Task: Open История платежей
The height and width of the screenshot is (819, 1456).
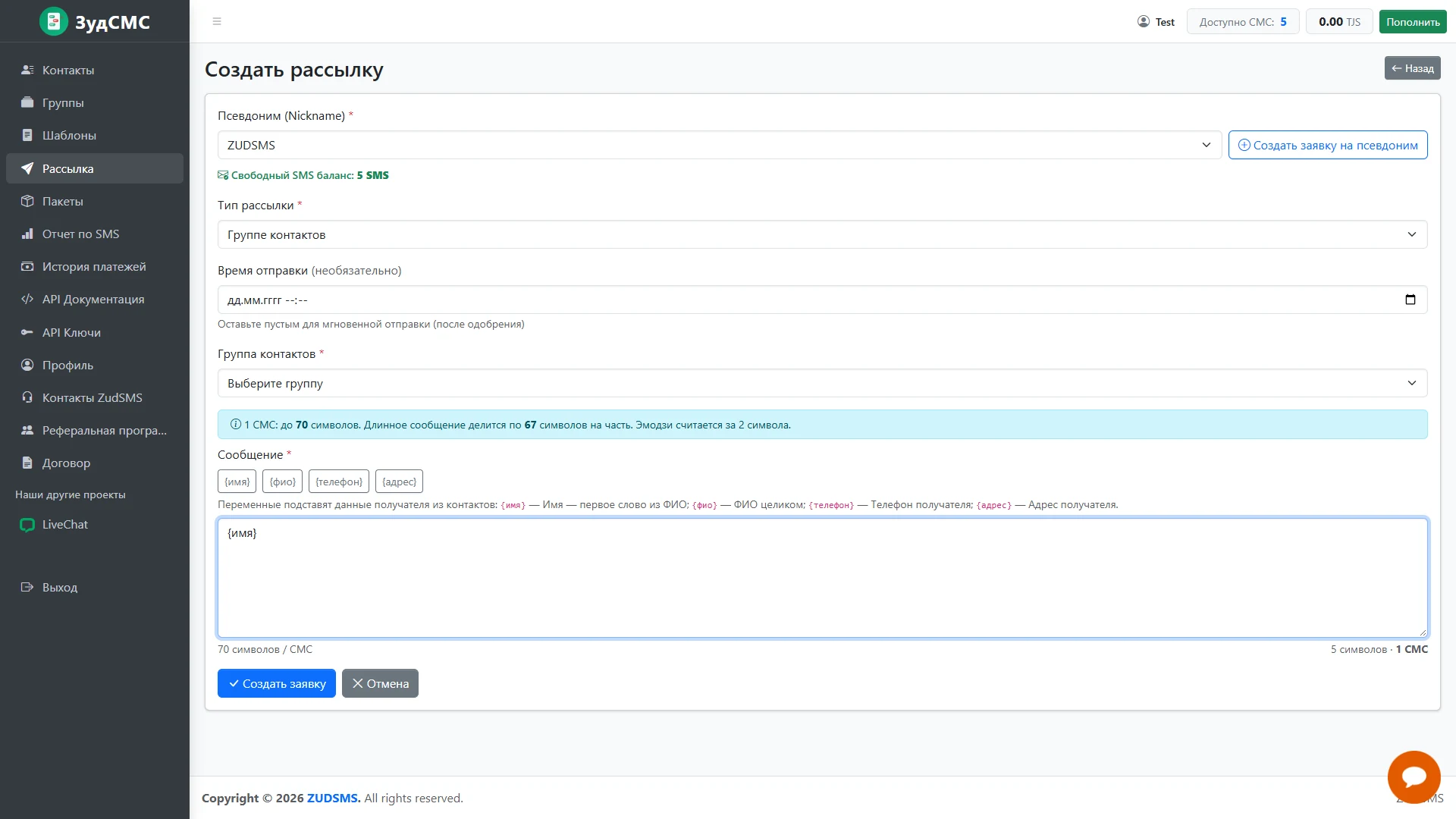Action: [x=95, y=266]
